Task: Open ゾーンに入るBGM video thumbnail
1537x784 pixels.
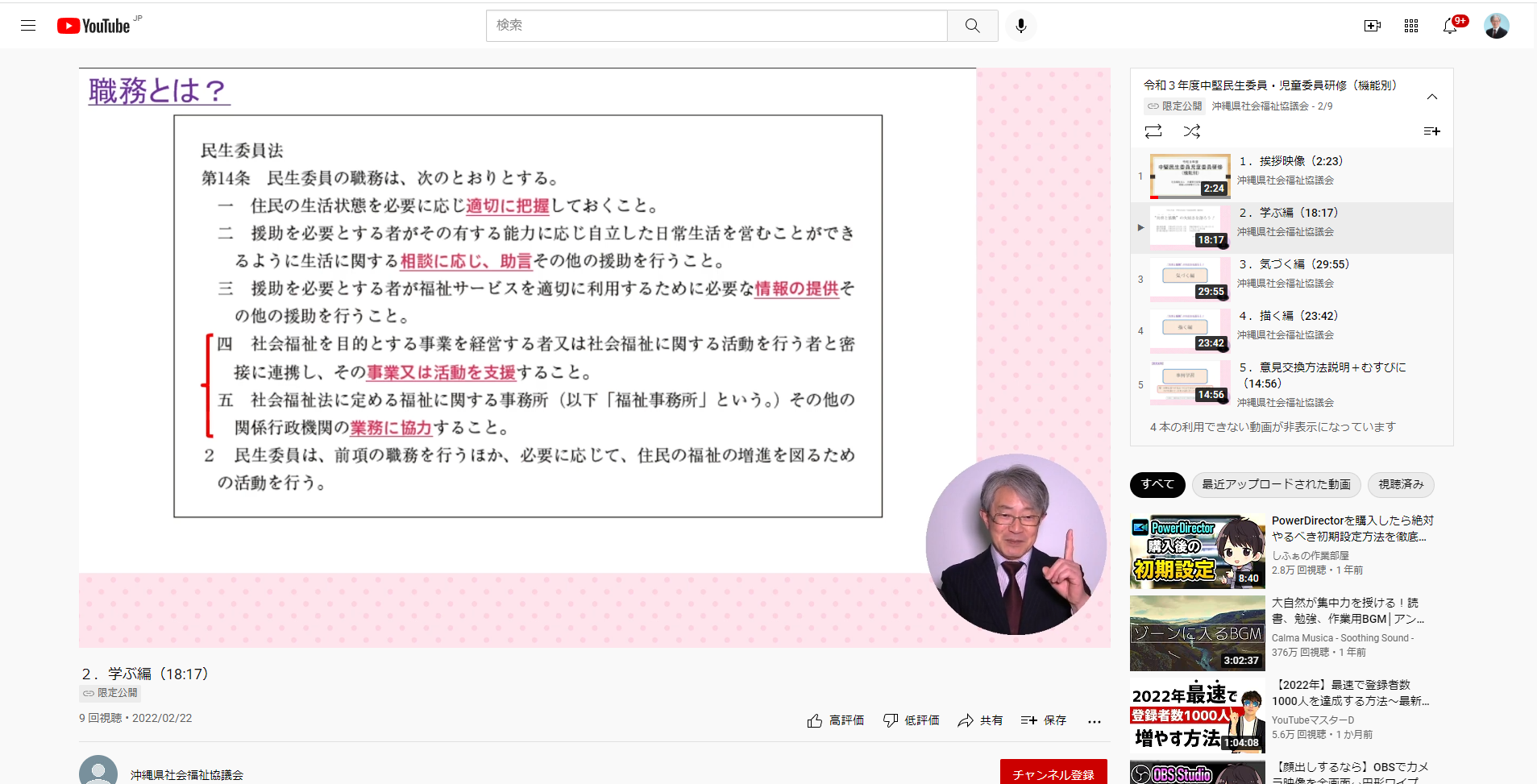Action: pyautogui.click(x=1197, y=633)
